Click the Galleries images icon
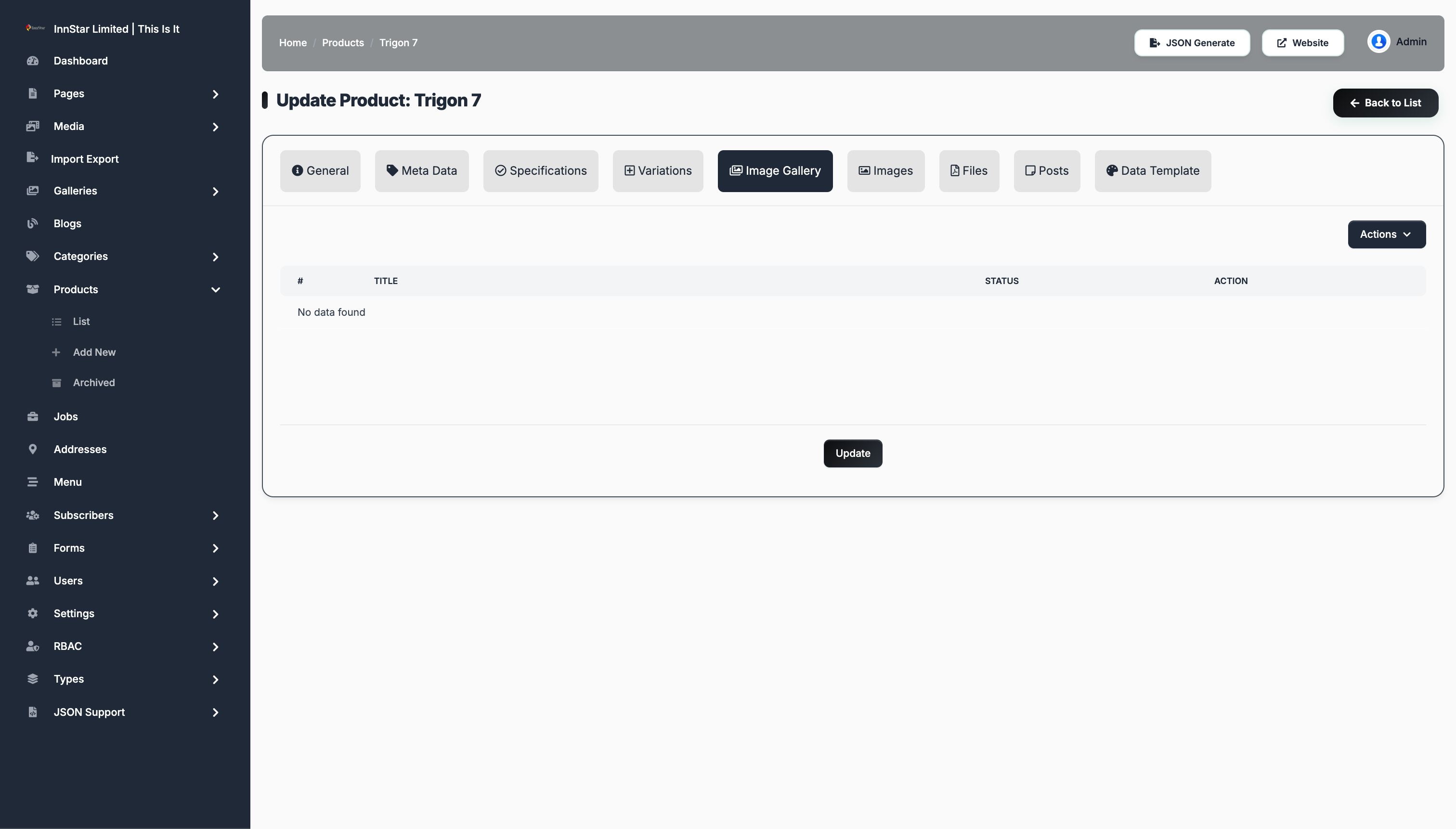Viewport: 1456px width, 829px height. (32, 191)
